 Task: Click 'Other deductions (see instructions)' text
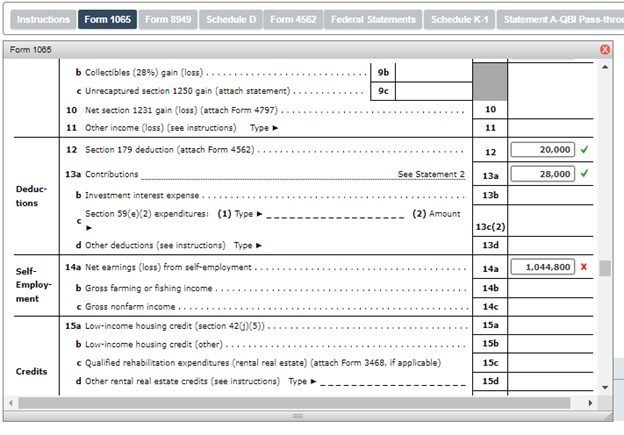pyautogui.click(x=155, y=245)
